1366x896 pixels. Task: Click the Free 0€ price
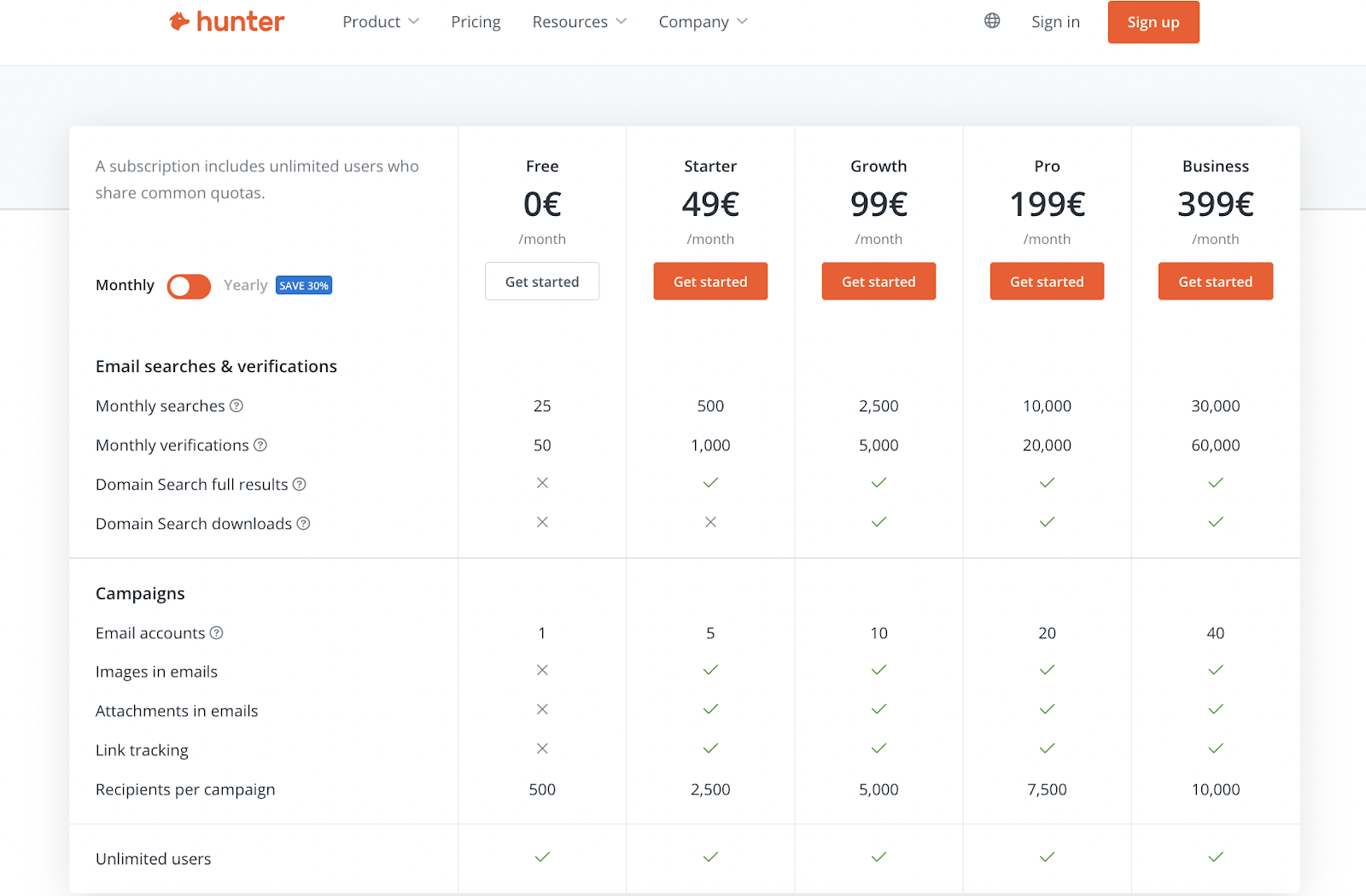point(542,204)
